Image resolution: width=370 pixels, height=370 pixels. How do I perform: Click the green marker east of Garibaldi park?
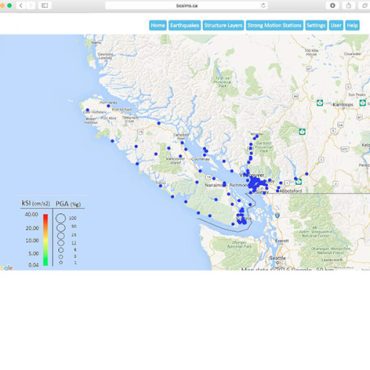point(302,132)
